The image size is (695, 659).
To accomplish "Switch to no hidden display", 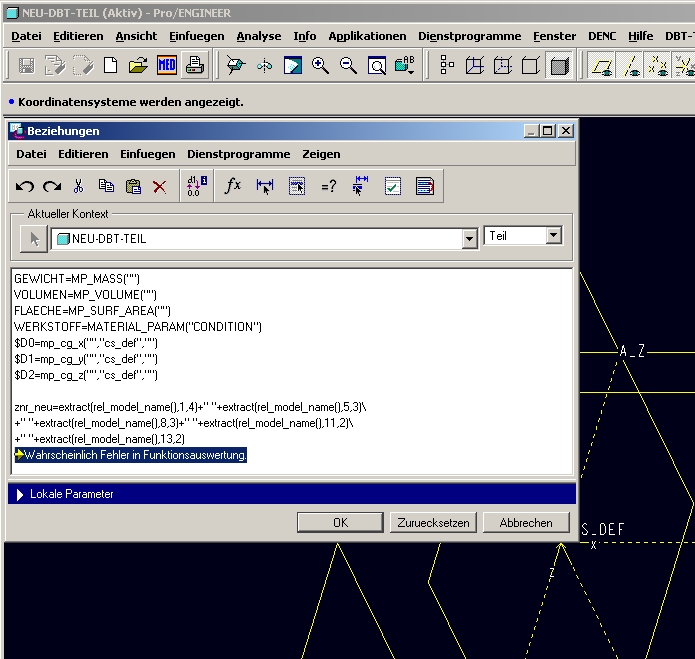I will click(x=531, y=66).
